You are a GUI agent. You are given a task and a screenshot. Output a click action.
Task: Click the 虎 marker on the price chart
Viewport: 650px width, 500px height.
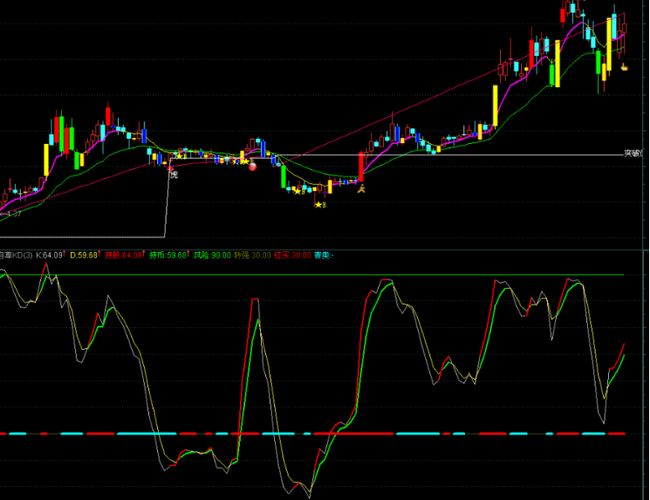pyautogui.click(x=173, y=175)
